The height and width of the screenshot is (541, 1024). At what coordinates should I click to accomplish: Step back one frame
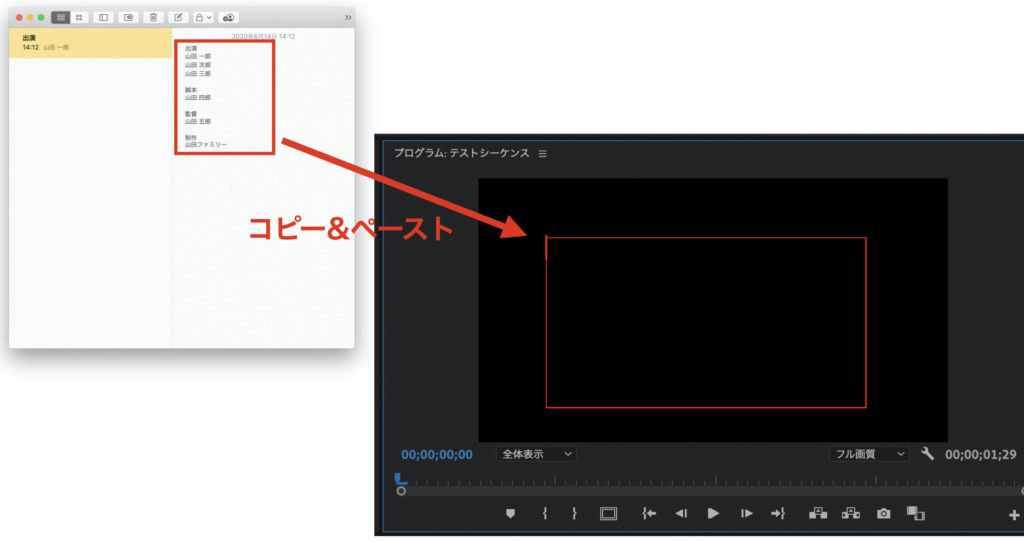coord(681,513)
